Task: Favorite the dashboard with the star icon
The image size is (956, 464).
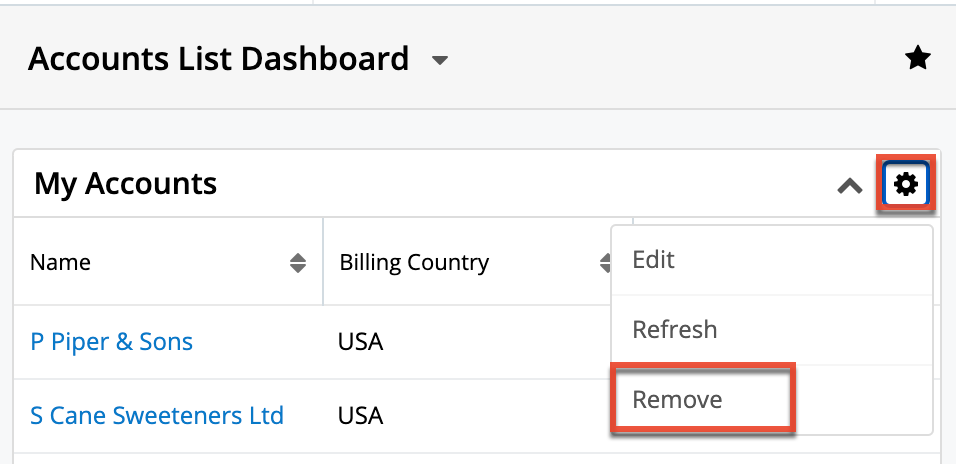Action: [917, 60]
